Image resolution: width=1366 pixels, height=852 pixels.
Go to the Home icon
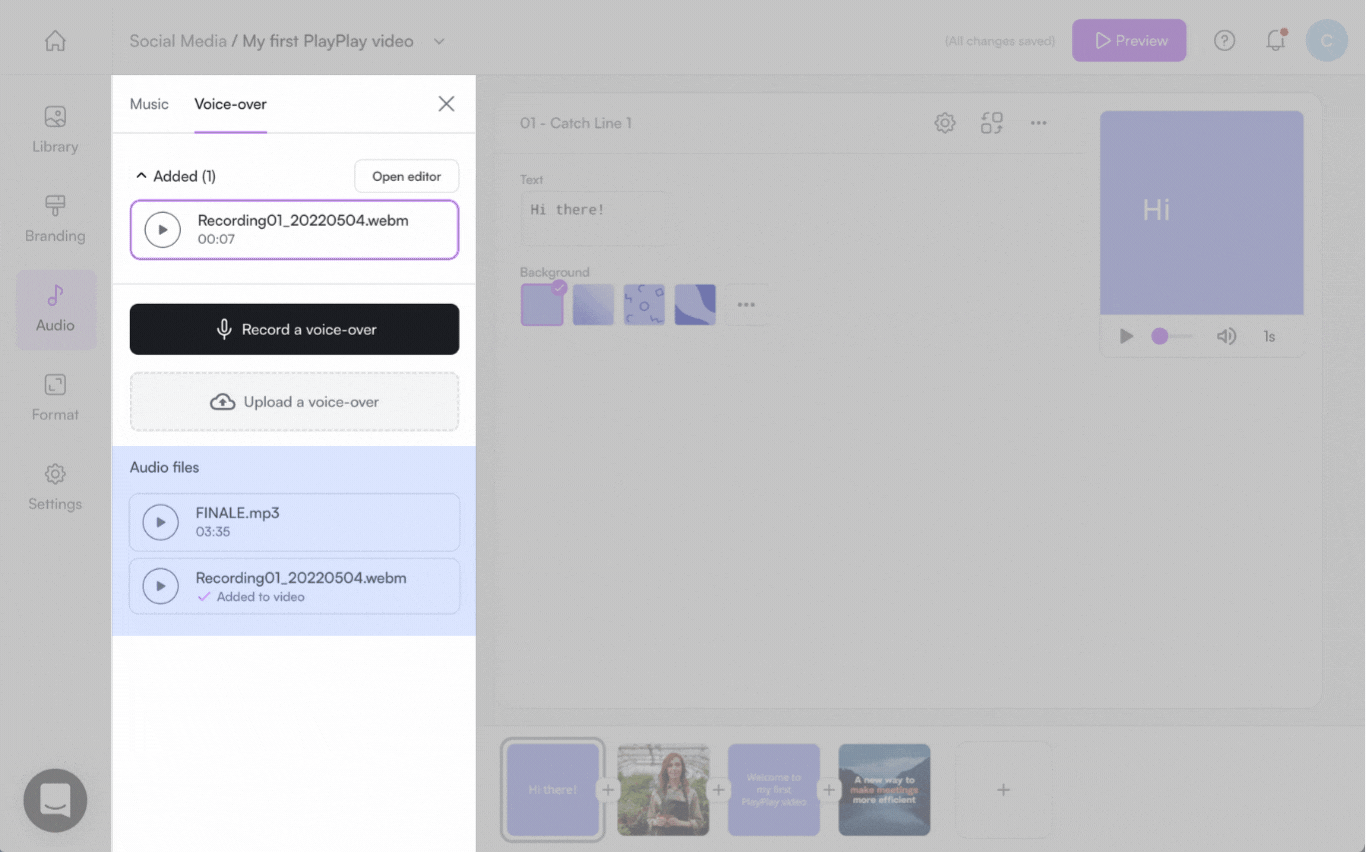(55, 41)
